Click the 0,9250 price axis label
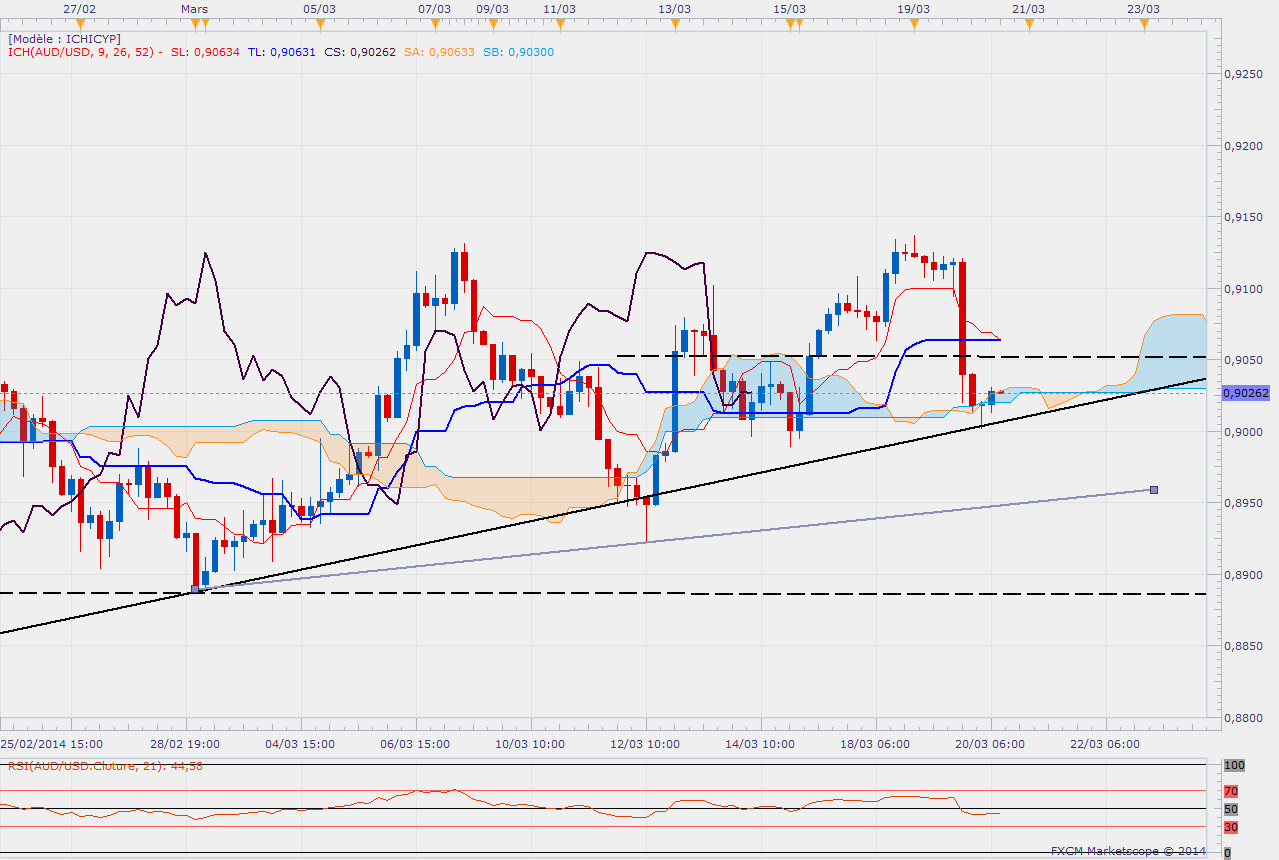Image resolution: width=1279 pixels, height=860 pixels. (1245, 75)
